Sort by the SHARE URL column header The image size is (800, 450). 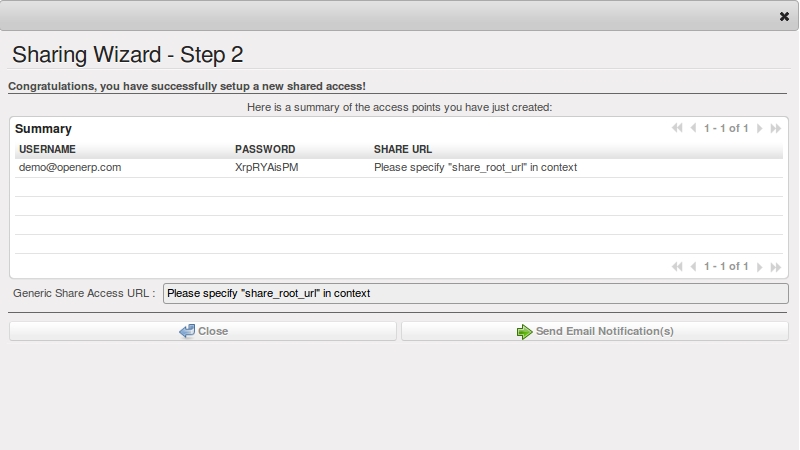coord(403,149)
